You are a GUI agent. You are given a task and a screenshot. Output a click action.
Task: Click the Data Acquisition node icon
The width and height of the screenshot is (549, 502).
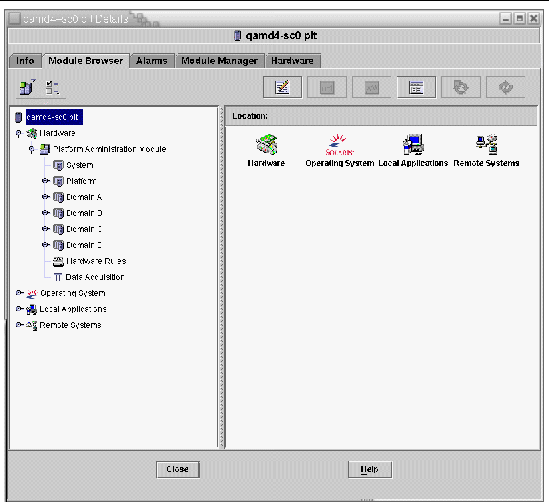coord(58,277)
